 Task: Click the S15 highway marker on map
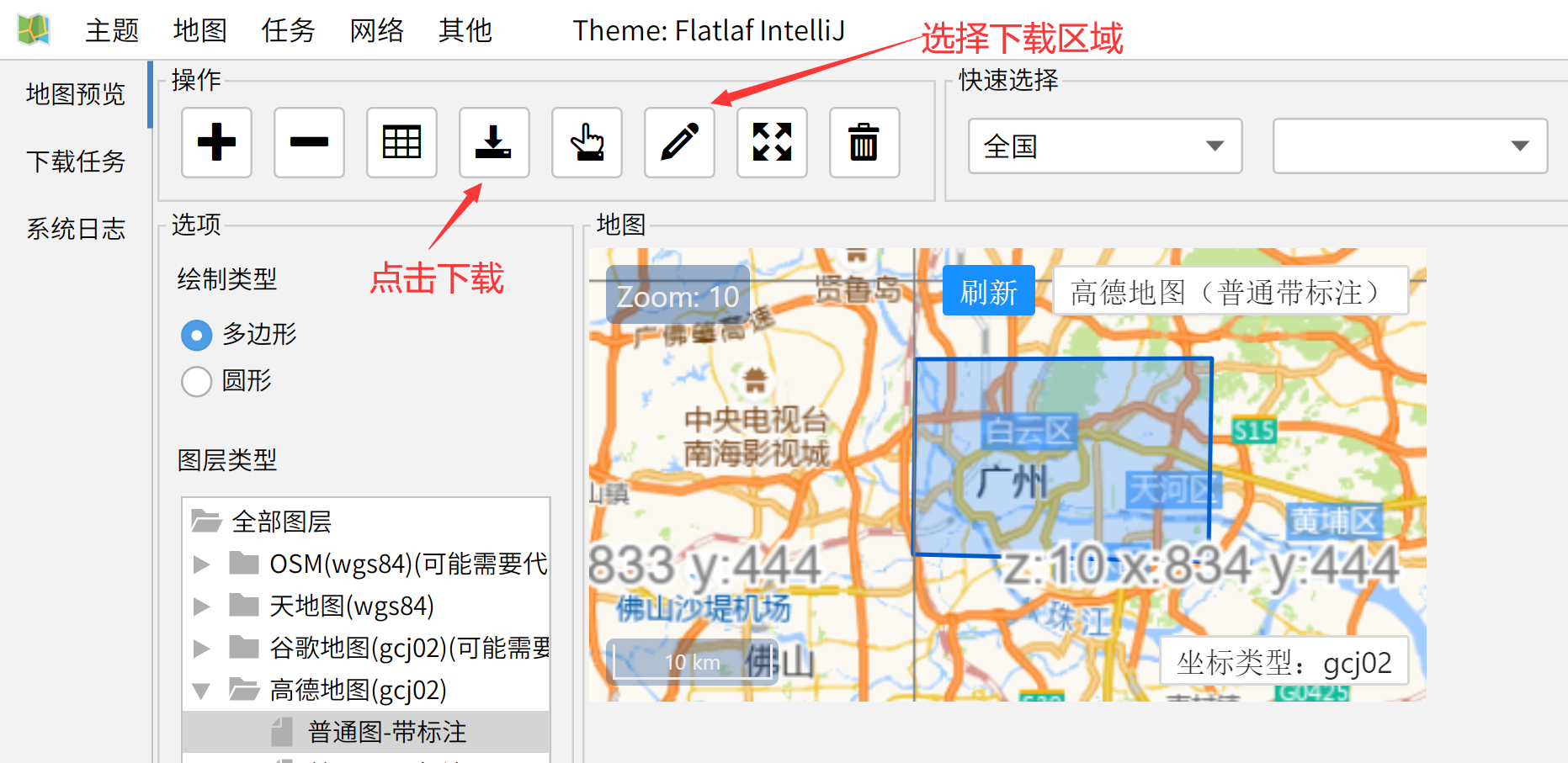pos(1254,432)
